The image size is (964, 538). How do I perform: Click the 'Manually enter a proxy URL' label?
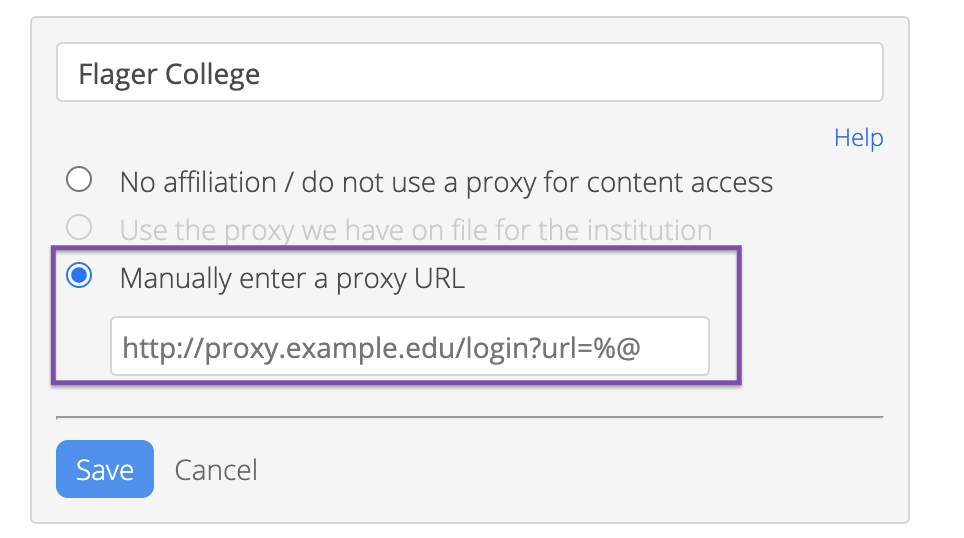(292, 278)
